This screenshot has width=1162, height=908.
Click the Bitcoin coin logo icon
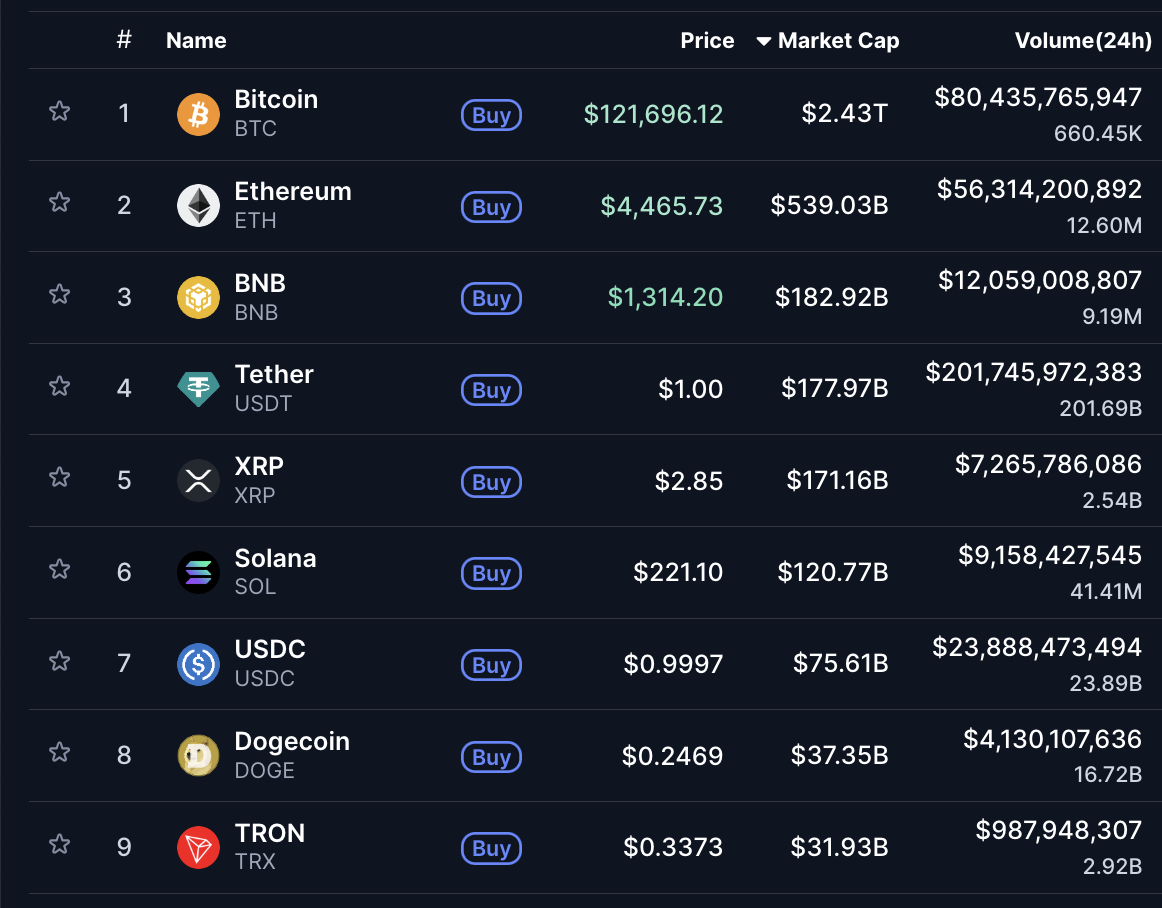click(x=198, y=114)
